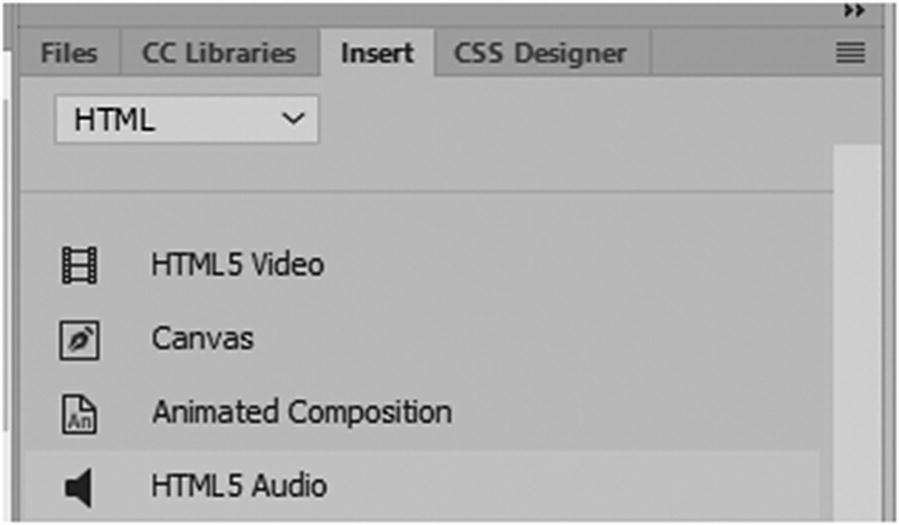Click the Animated Composition text label

(x=301, y=412)
